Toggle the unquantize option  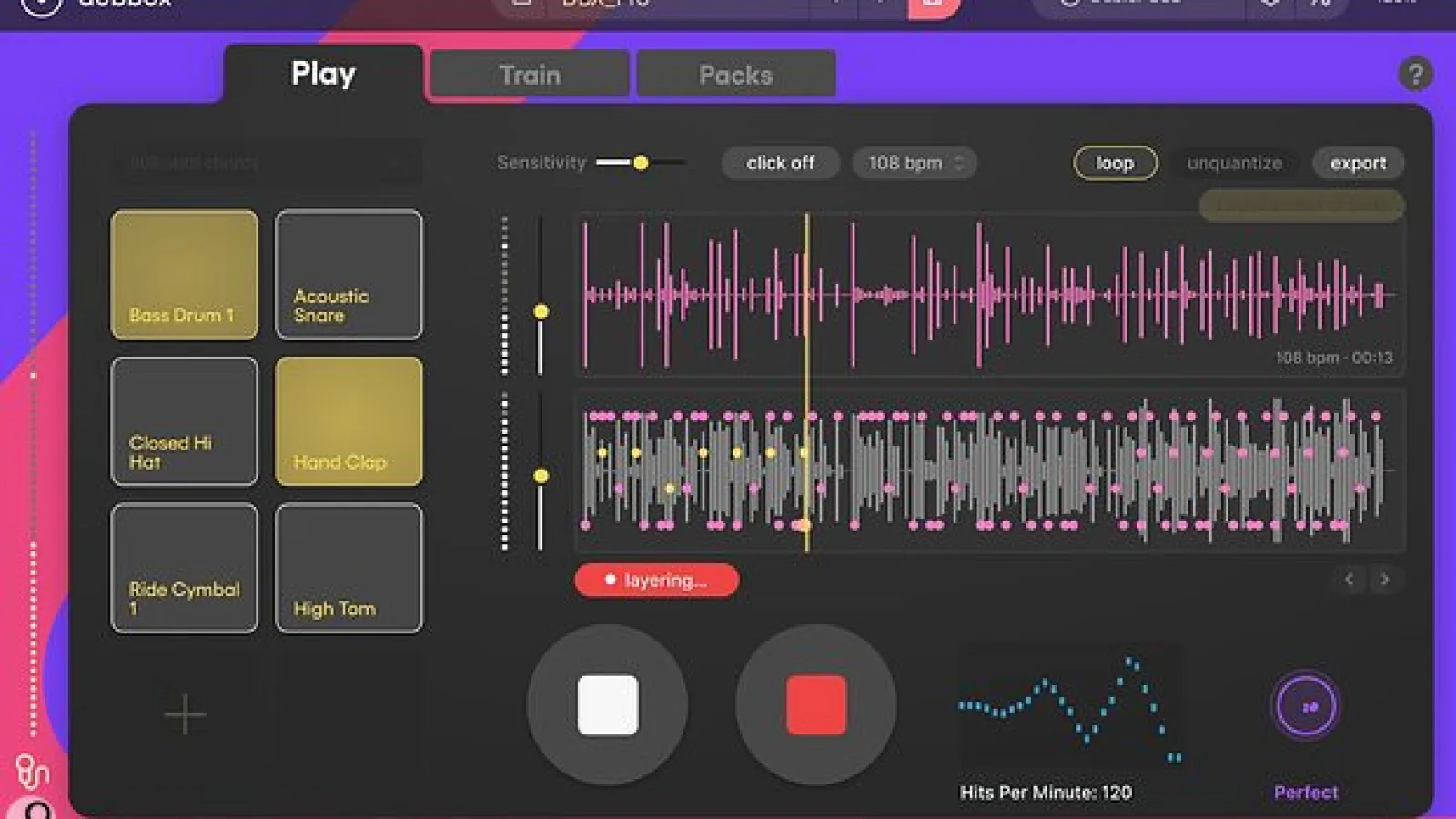(x=1234, y=163)
